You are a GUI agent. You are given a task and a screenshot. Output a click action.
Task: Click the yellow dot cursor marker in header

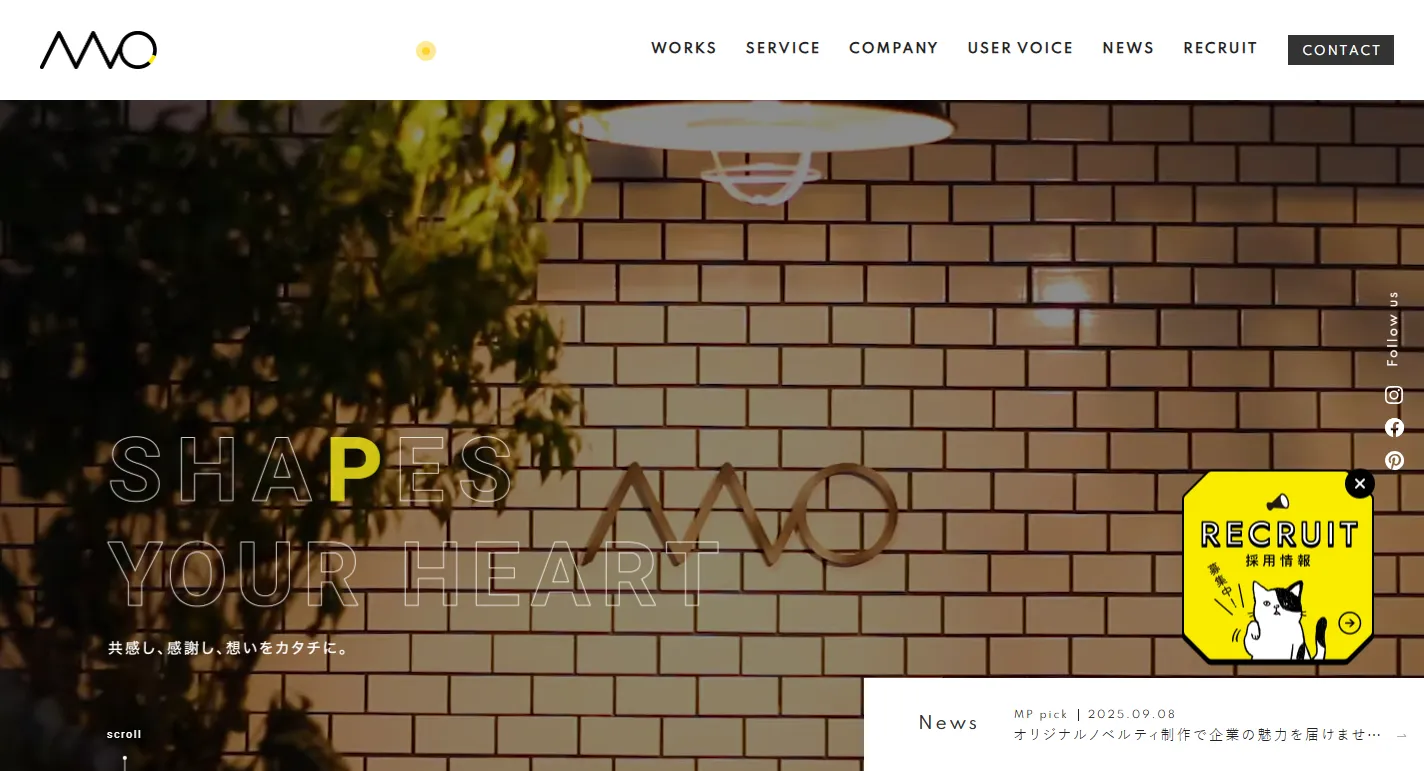coord(426,50)
